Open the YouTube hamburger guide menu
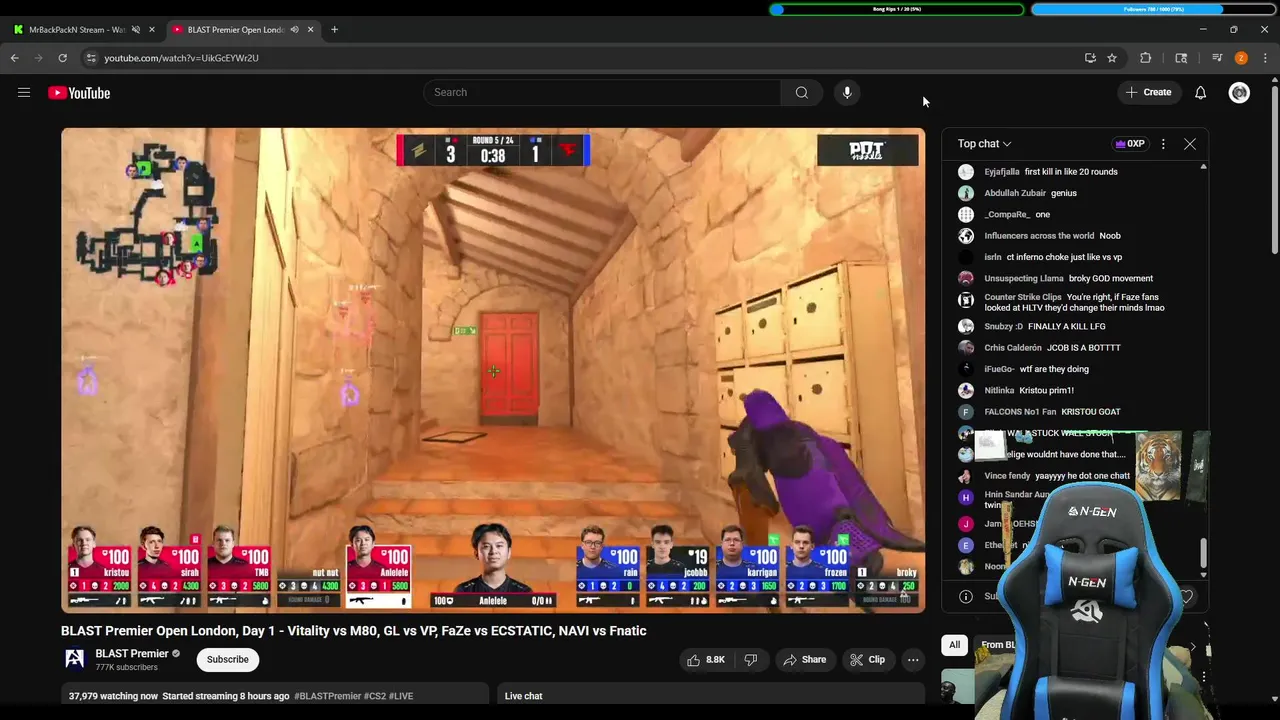Screen dimensions: 1280x720 pyautogui.click(x=24, y=93)
